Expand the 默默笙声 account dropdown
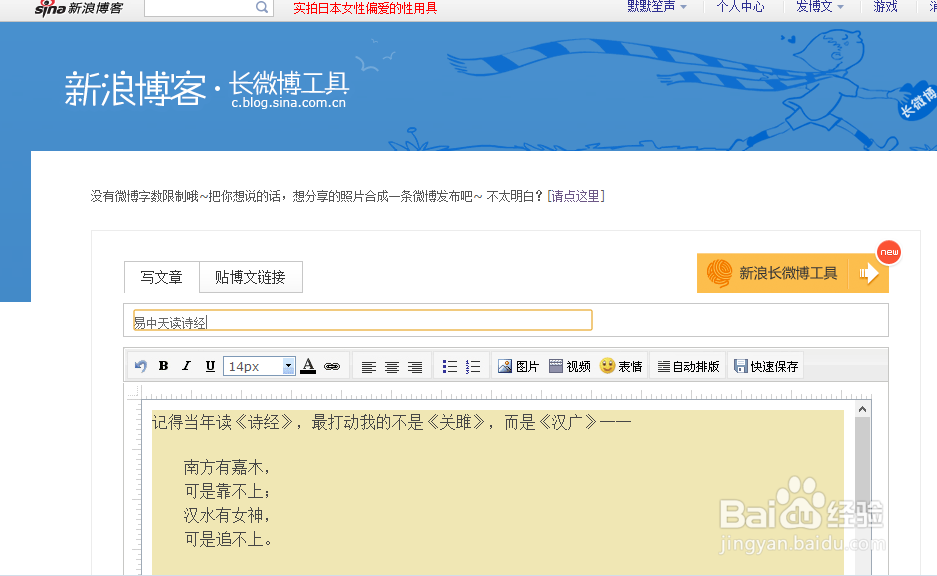Screen dimensions: 937x576 click(657, 7)
